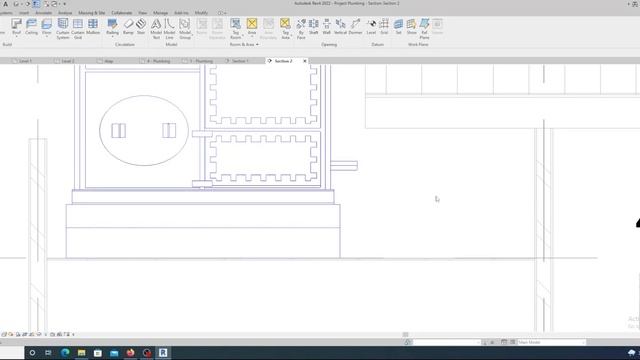Close the Section 2 view tab
640x360 pixels.
tap(304, 61)
